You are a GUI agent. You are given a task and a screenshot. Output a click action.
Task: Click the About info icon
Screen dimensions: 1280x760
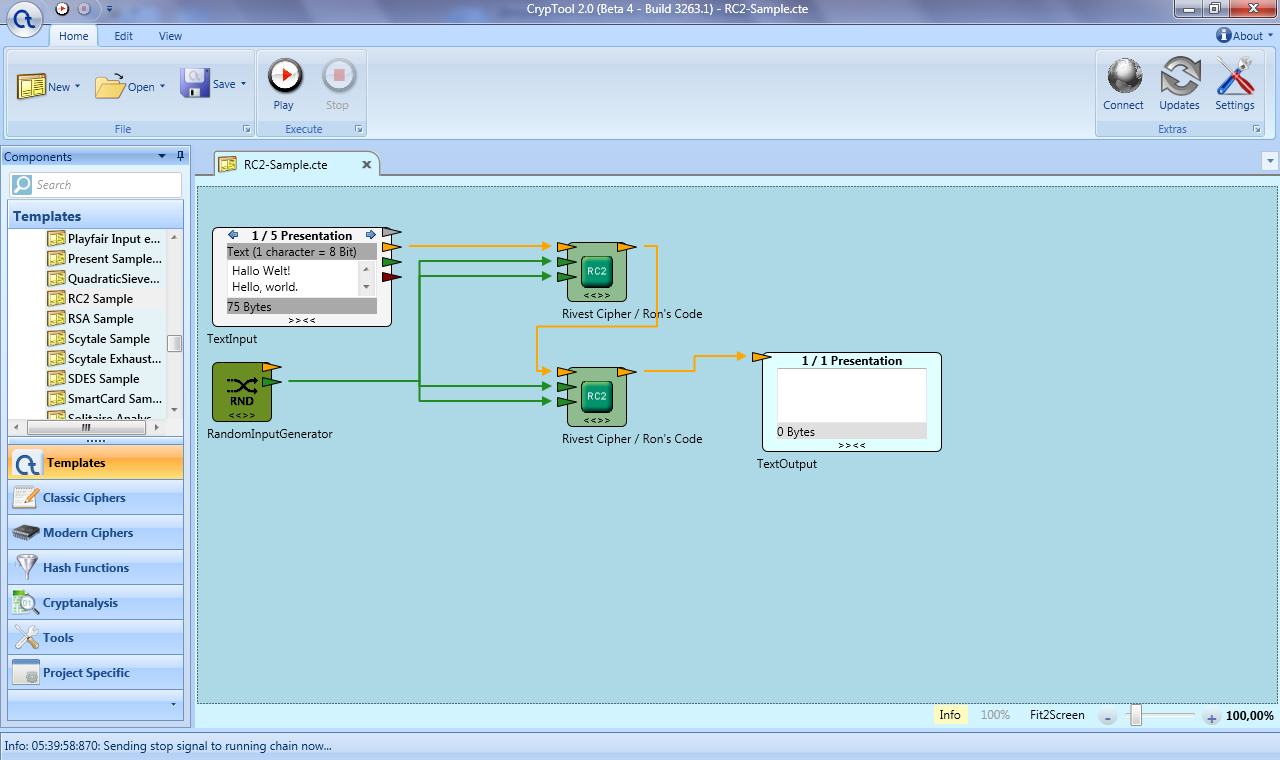(1223, 35)
